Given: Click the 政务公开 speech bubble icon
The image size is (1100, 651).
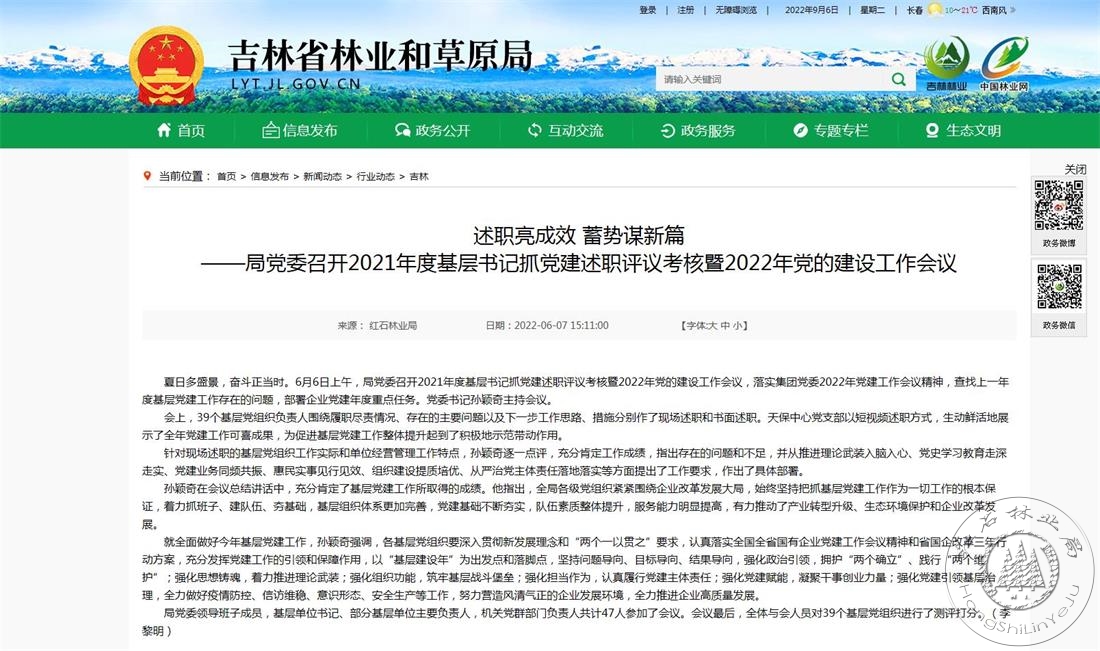Looking at the screenshot, I should pos(403,130).
